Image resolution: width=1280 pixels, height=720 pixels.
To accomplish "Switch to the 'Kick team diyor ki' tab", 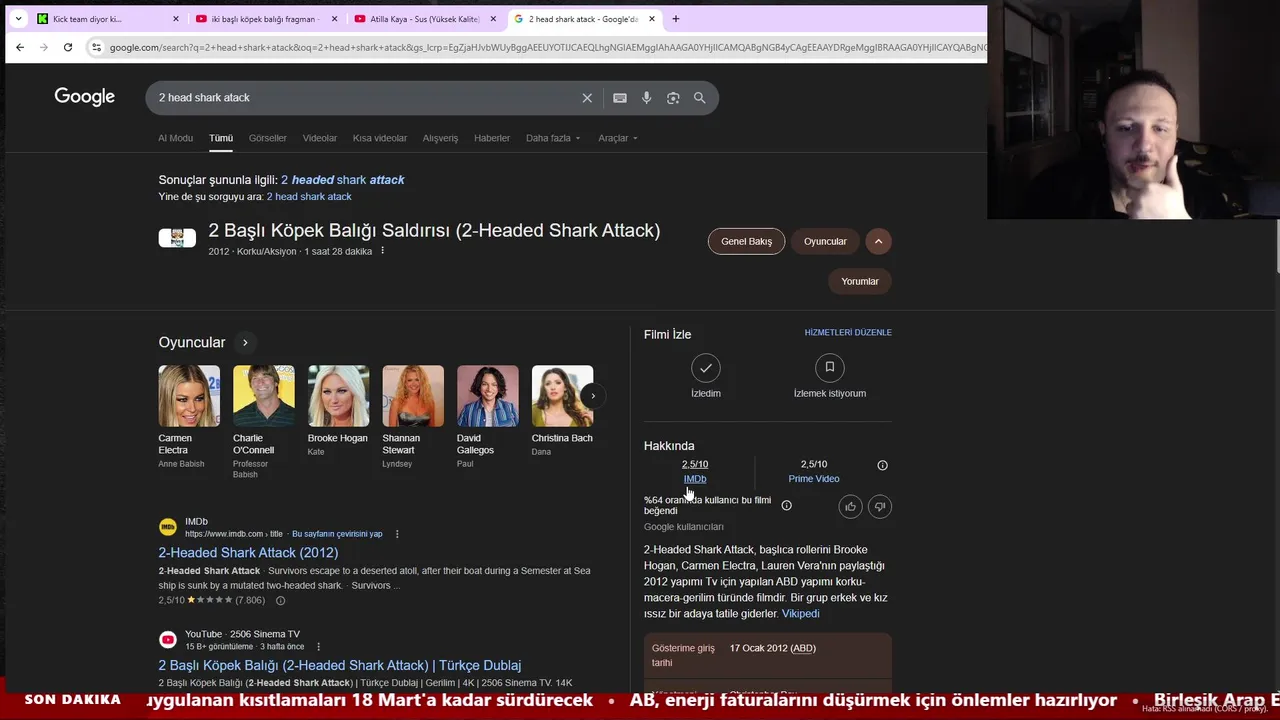I will (100, 19).
